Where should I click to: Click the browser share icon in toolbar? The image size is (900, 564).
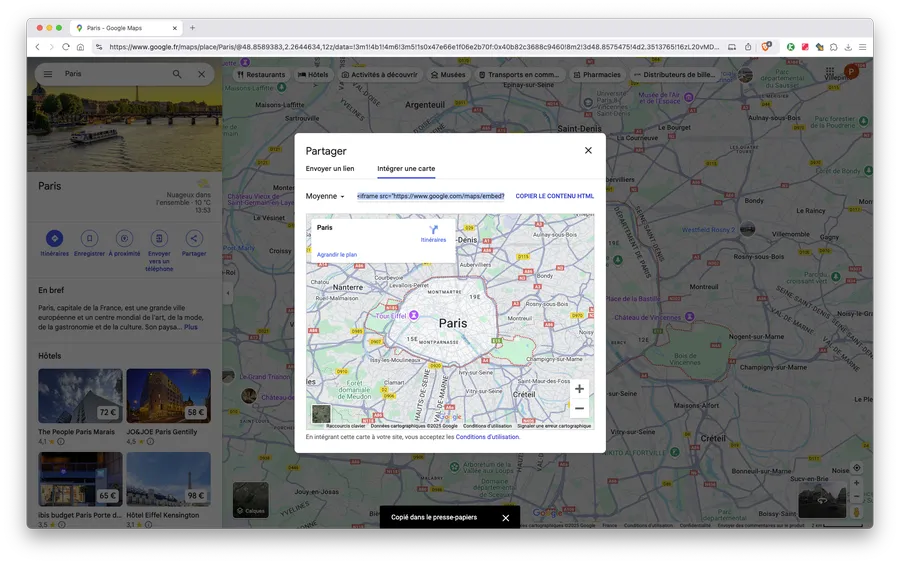pyautogui.click(x=748, y=47)
